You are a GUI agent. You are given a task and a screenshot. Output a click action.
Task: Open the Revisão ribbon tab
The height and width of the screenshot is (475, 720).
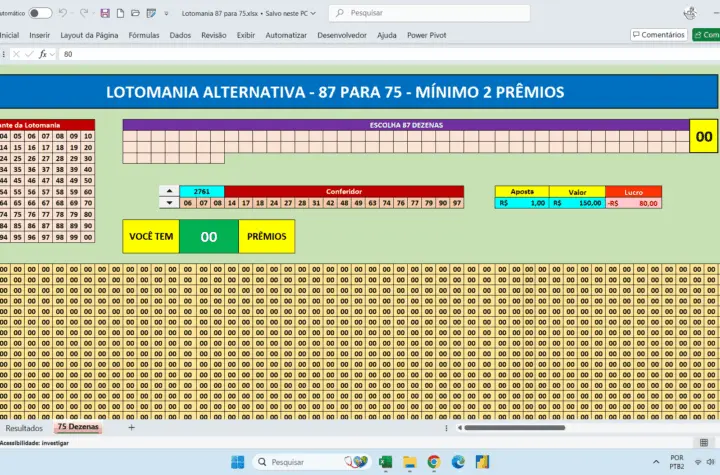pyautogui.click(x=214, y=35)
